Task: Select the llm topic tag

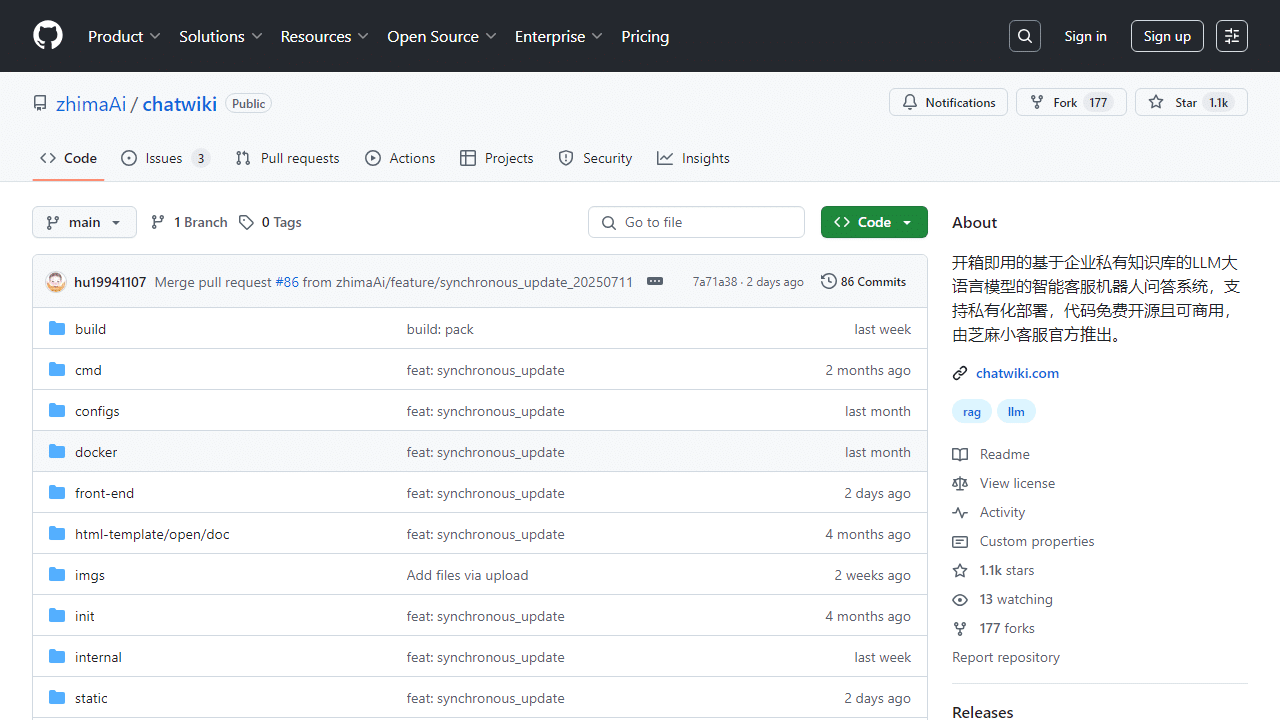Action: [x=1016, y=411]
